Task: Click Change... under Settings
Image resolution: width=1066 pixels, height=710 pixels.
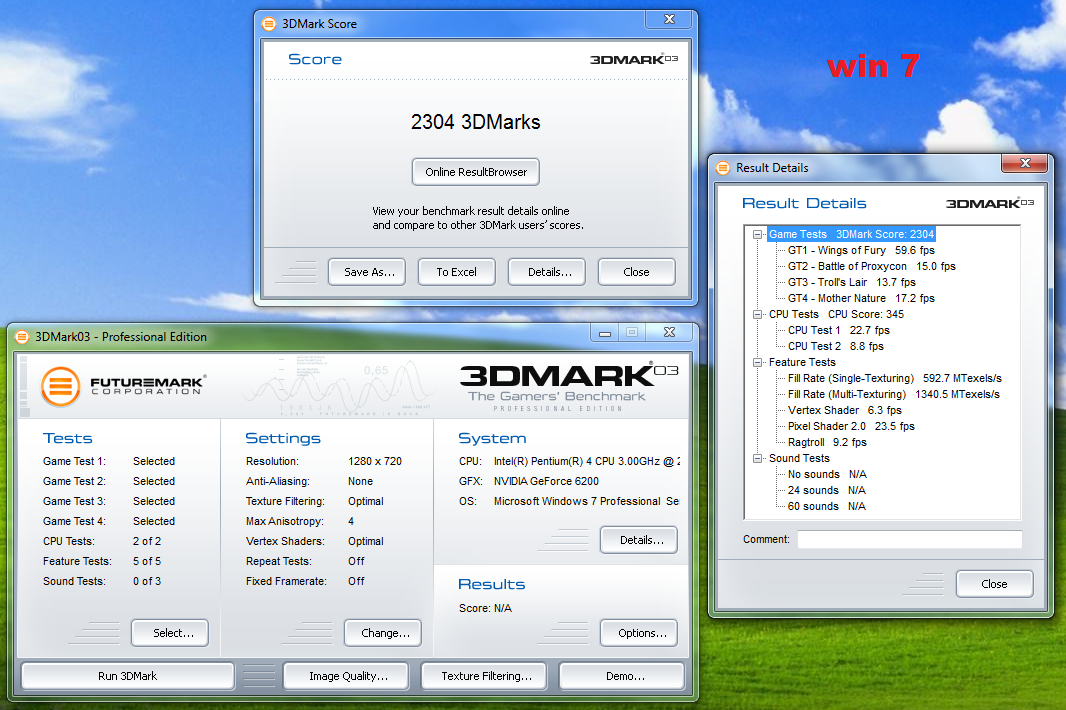Action: pos(383,633)
